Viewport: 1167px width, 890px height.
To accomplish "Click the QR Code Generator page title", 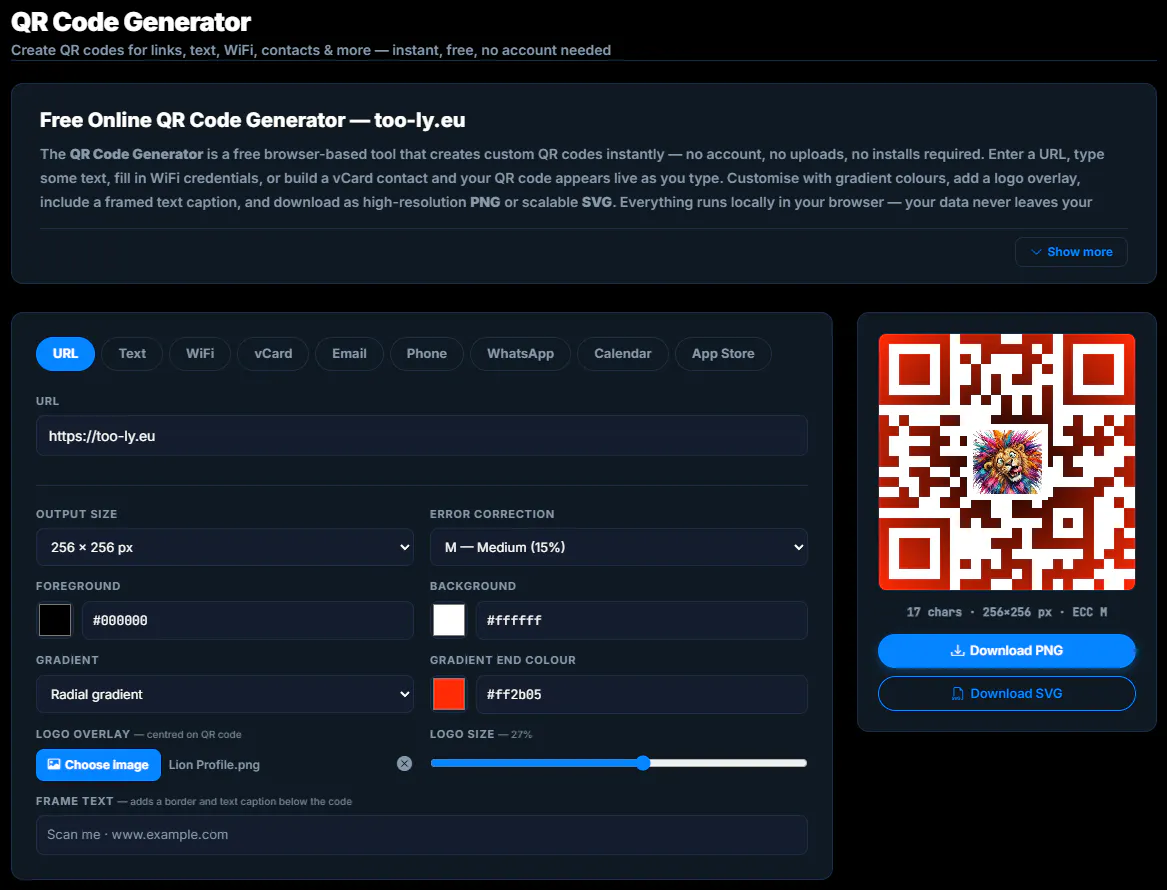I will click(x=131, y=22).
